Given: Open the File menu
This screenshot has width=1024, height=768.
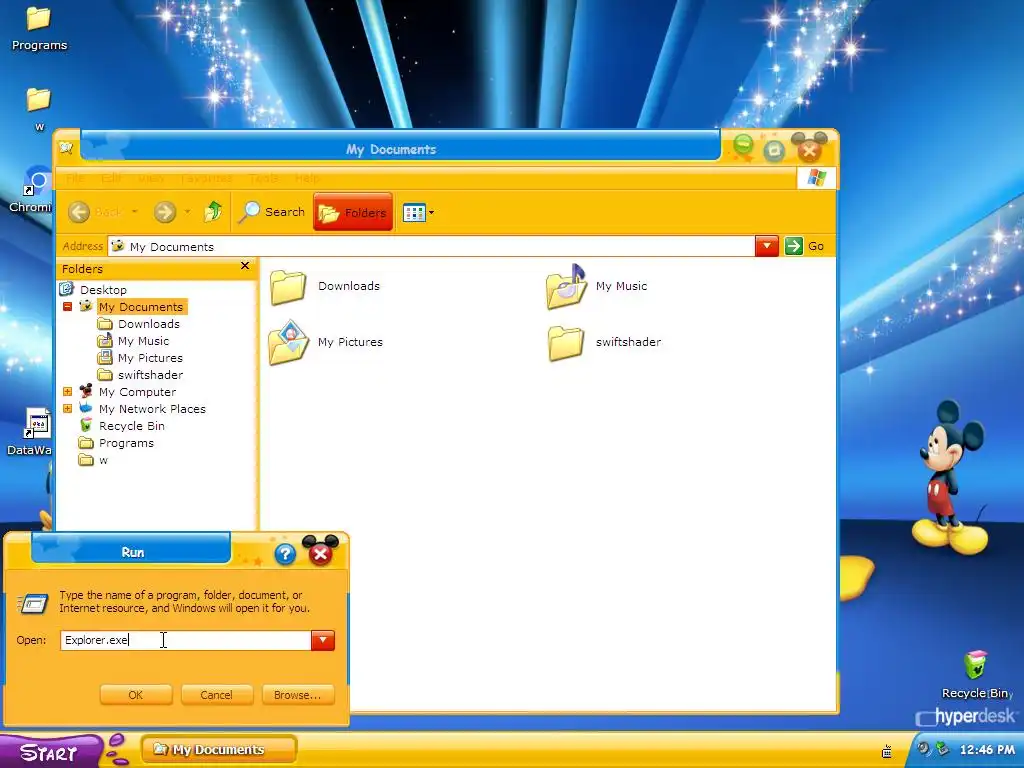Looking at the screenshot, I should [75, 178].
